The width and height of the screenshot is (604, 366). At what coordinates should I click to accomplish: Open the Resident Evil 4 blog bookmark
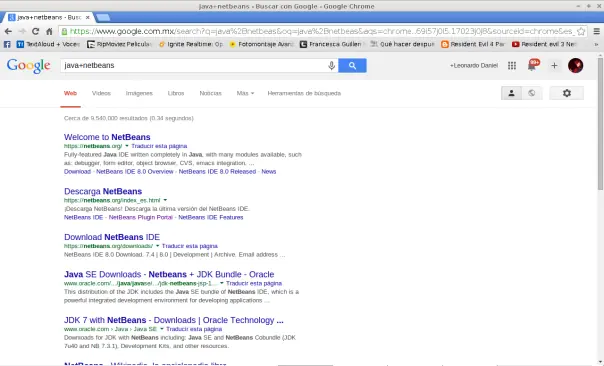(473, 44)
